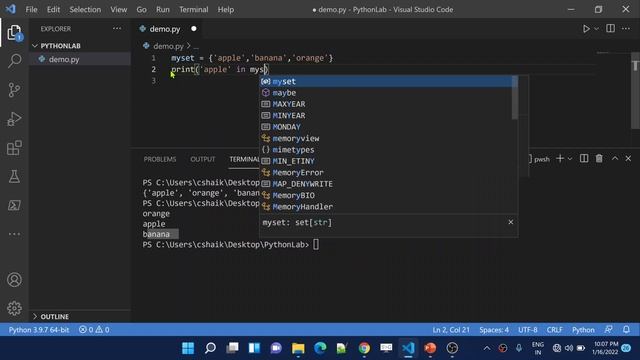
Task: Open the Edit menu
Action: [53, 9]
